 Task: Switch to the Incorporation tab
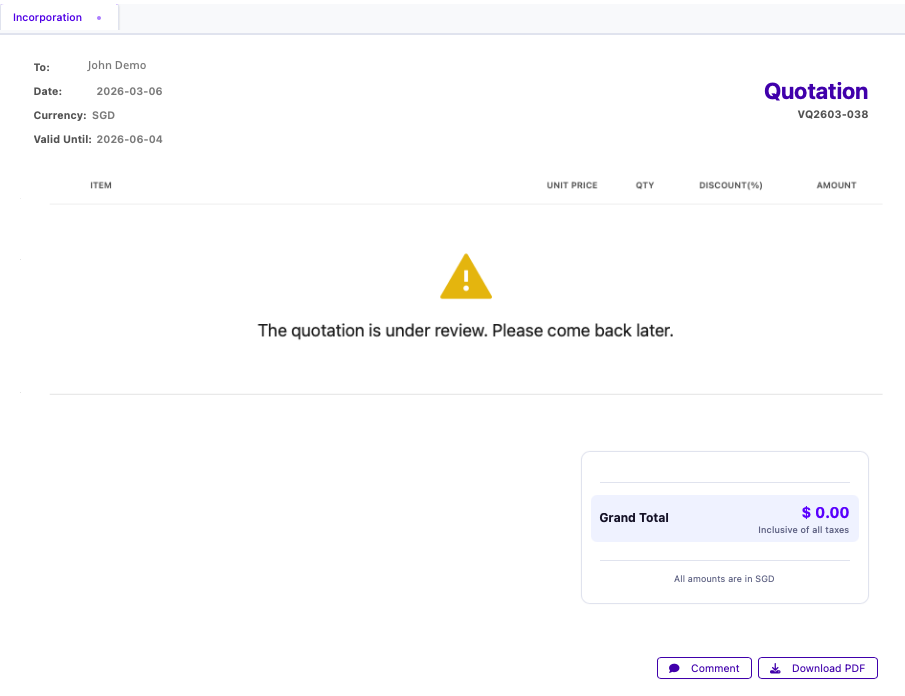tap(47, 17)
